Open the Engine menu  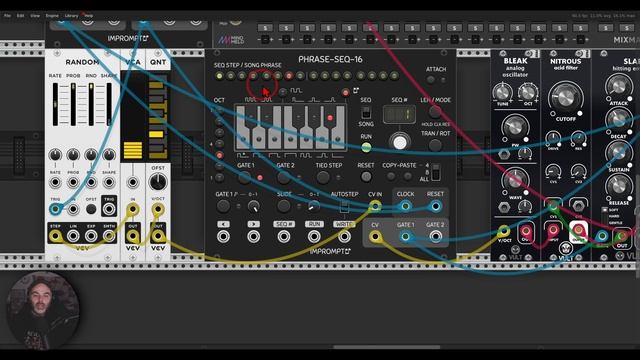click(52, 16)
